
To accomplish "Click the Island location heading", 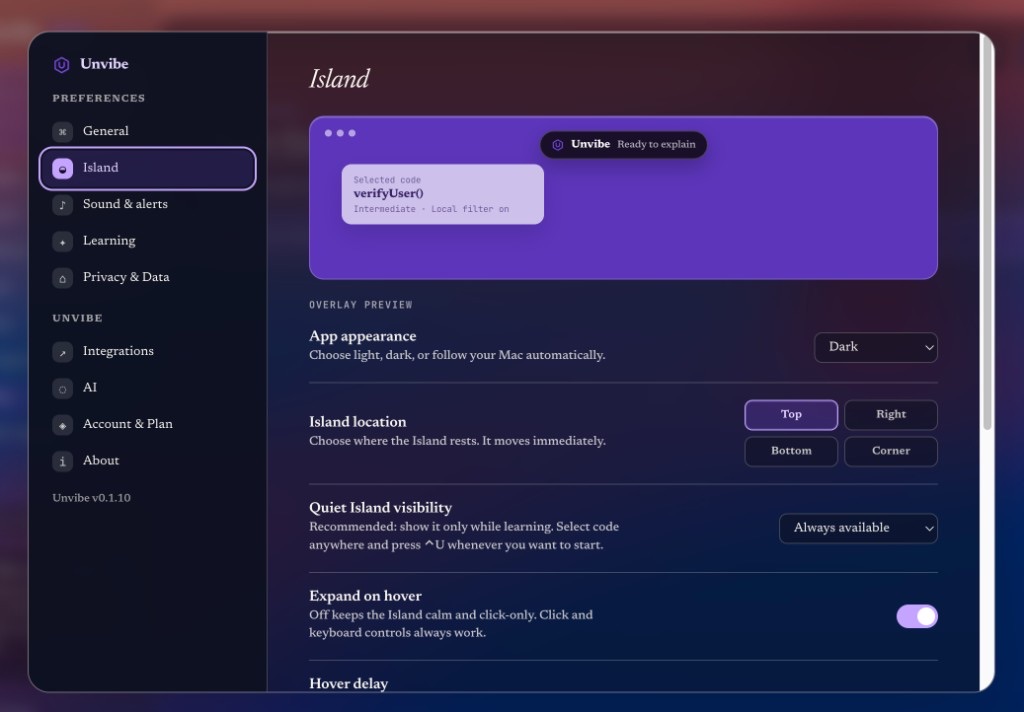I will click(x=357, y=422).
